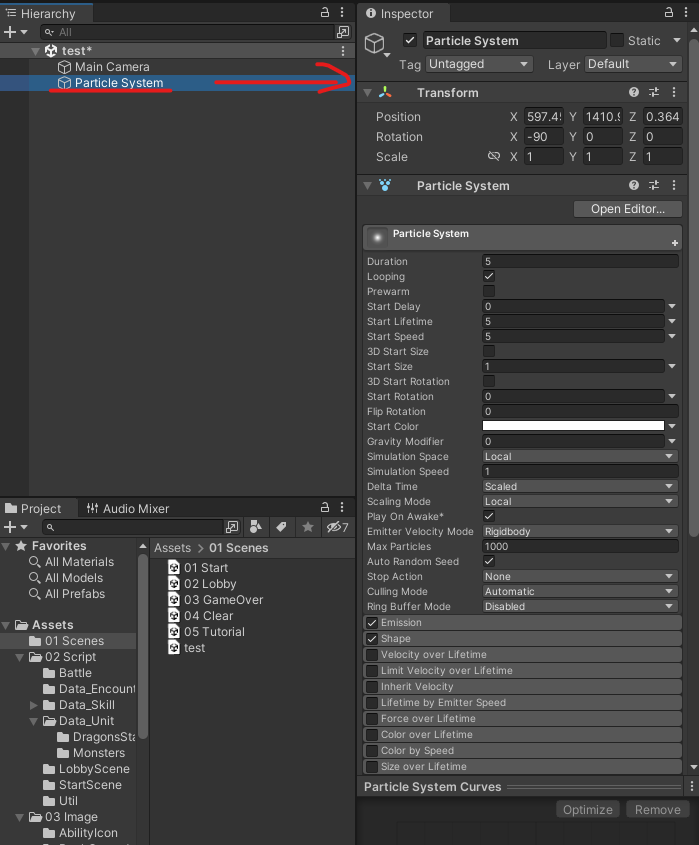Click the Project favorites star icon
The width and height of the screenshot is (699, 845).
point(308,527)
